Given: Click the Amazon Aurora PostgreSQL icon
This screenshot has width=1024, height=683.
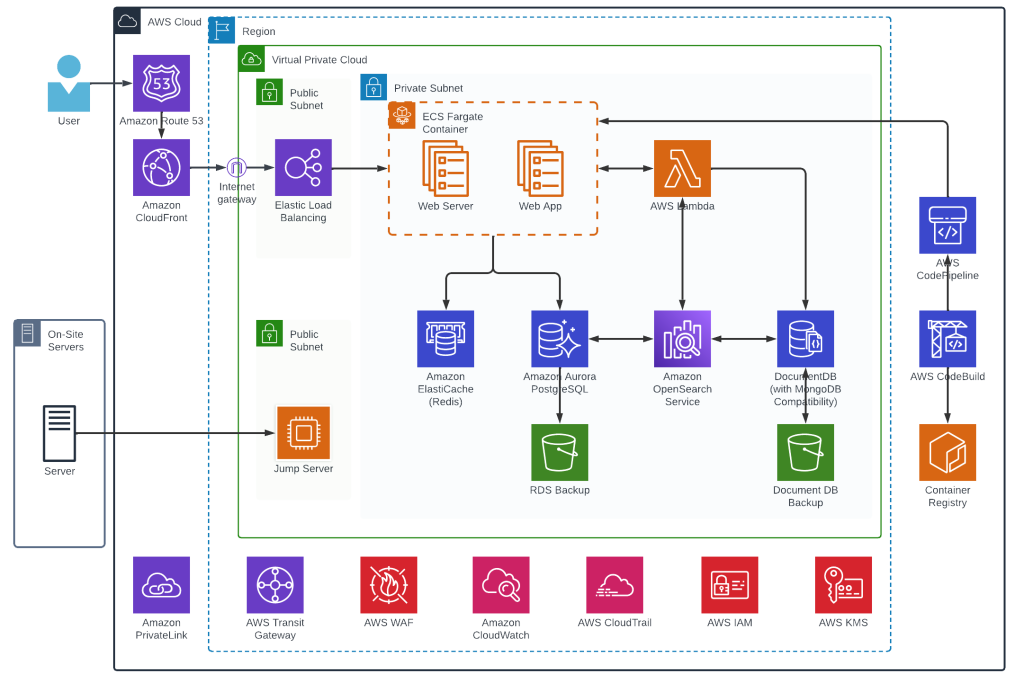Looking at the screenshot, I should (559, 338).
